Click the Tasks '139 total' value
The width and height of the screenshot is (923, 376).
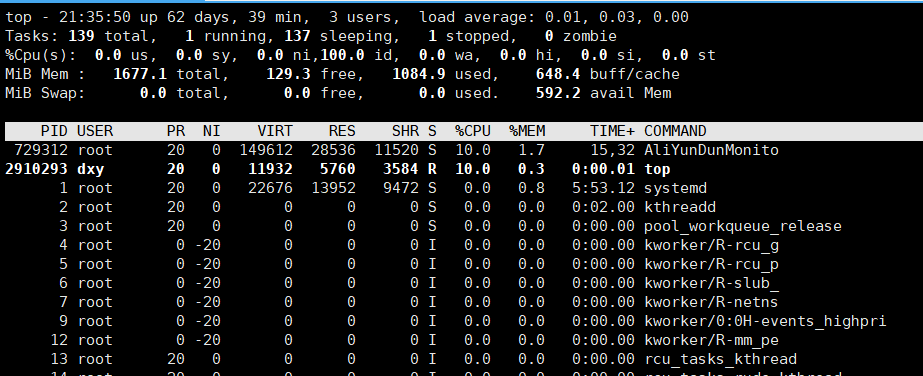(108, 36)
